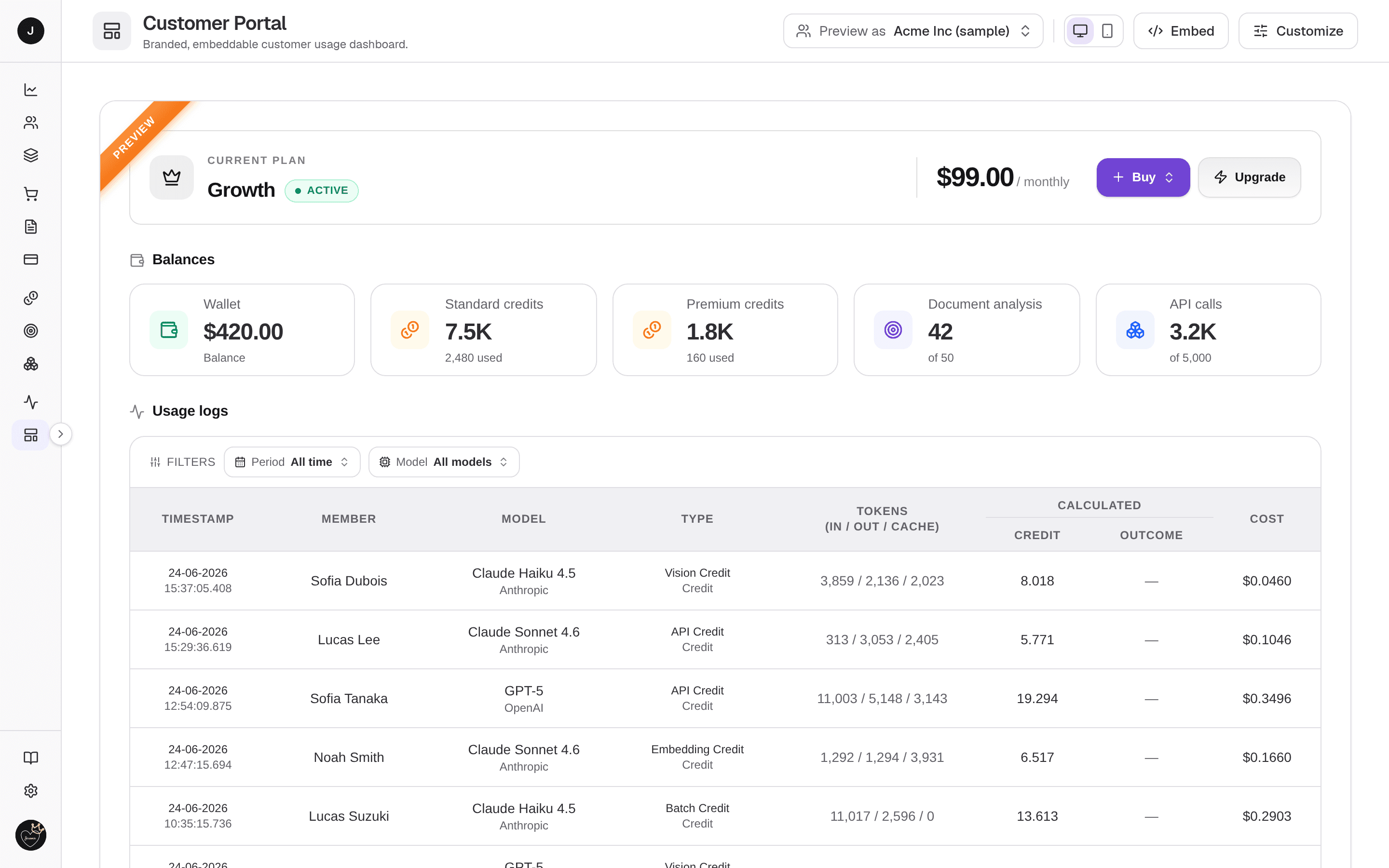This screenshot has height=868, width=1389.
Task: Expand the sidebar with the chevron
Action: tap(60, 434)
